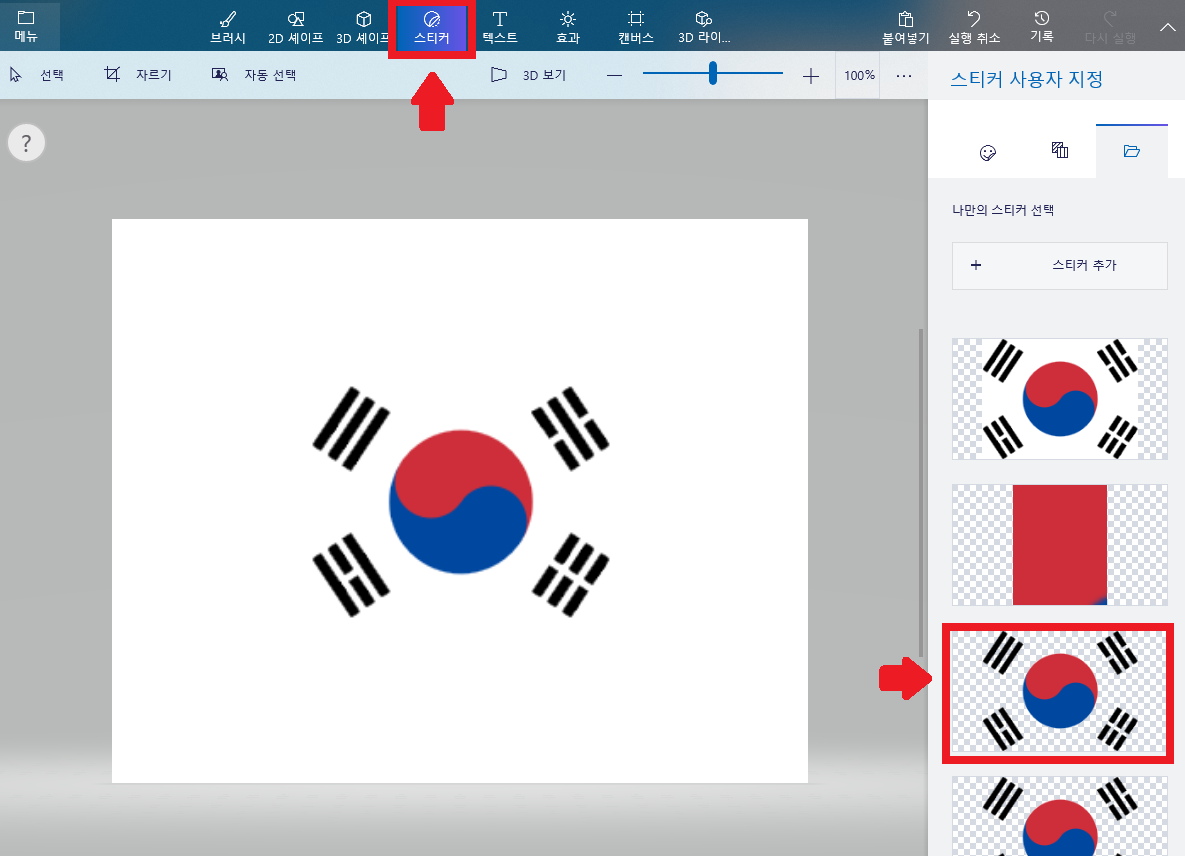Choose the 자르기 crop tool
This screenshot has height=856, width=1185.
138,75
